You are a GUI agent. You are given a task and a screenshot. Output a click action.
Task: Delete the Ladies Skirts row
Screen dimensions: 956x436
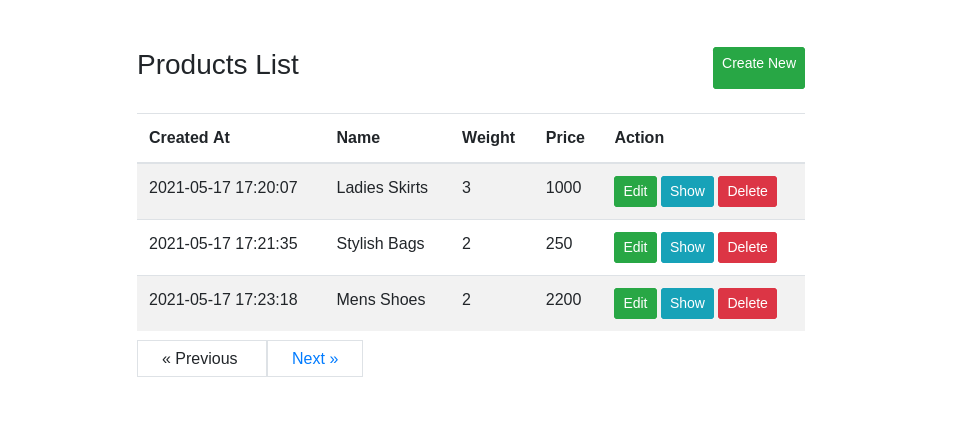coord(747,191)
